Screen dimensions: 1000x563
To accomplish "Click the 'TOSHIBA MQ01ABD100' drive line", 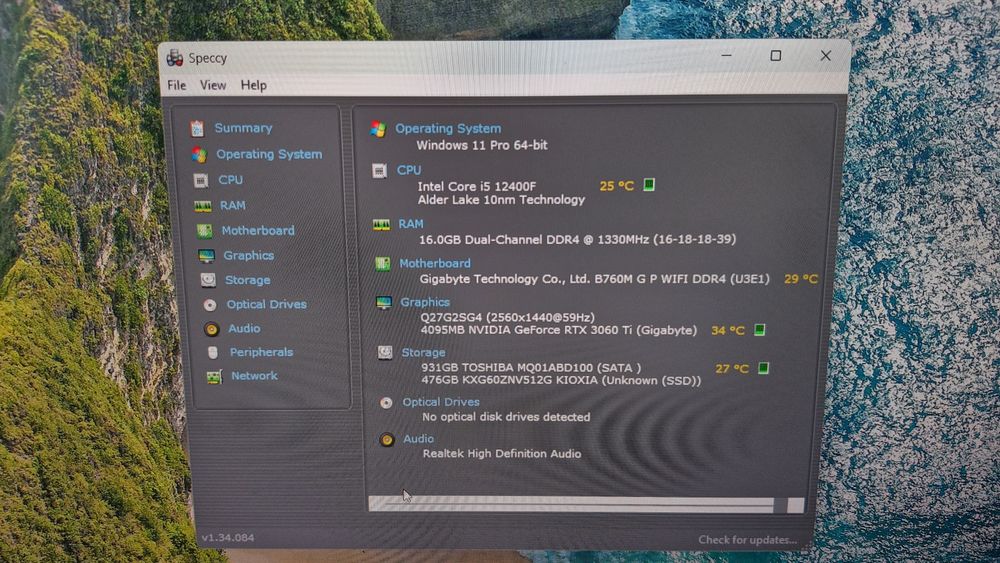I will point(531,368).
